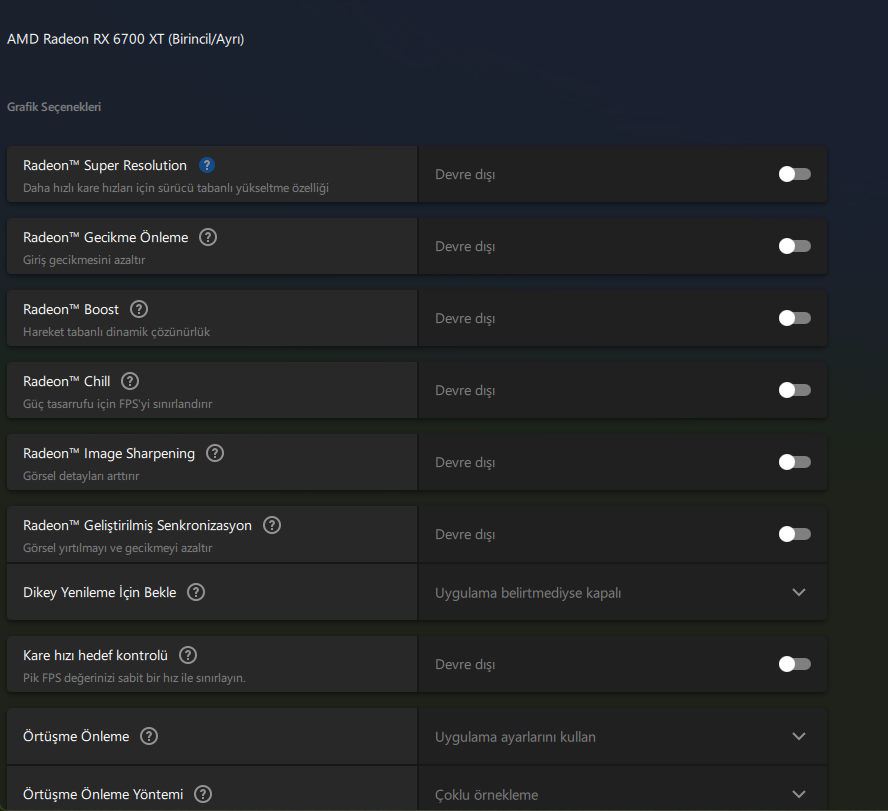Image resolution: width=888 pixels, height=811 pixels.
Task: Click 'Giriş gecikmesini azaltır' description
Action: point(84,260)
